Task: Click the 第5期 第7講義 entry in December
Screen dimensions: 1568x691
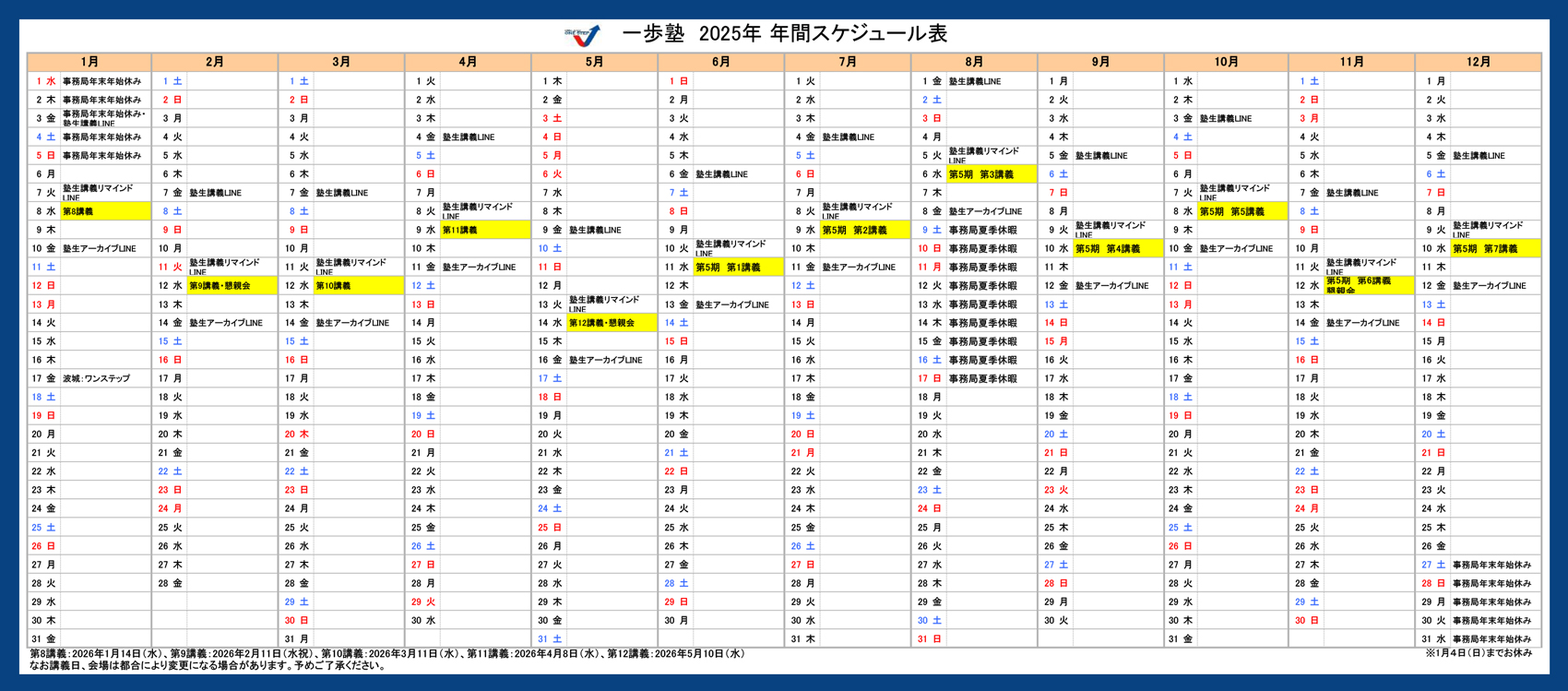Action: [1495, 249]
